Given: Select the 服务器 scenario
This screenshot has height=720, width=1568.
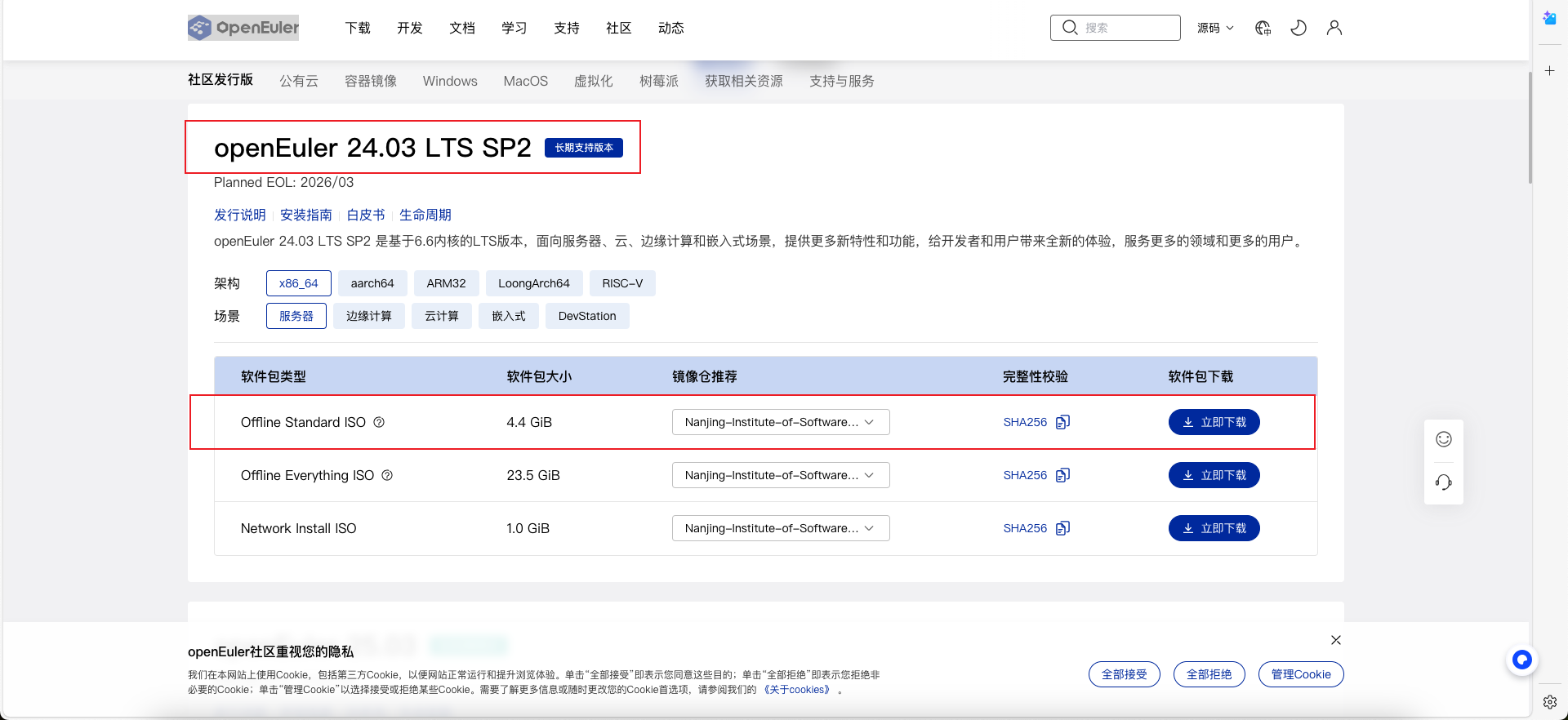Looking at the screenshot, I should pos(296,316).
